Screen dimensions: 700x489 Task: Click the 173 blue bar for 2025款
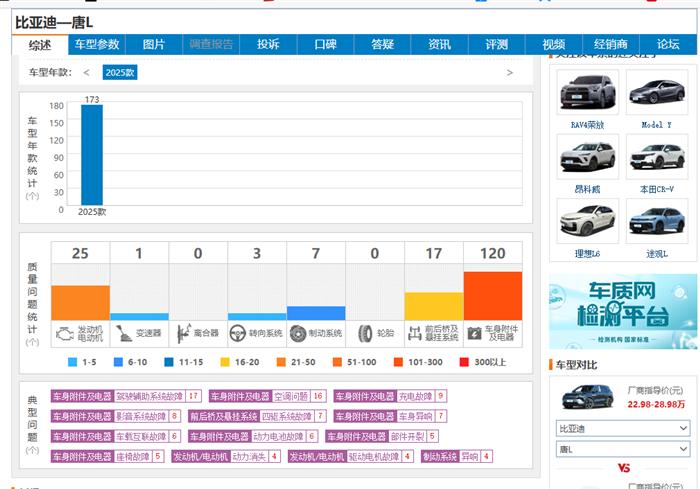tap(91, 154)
